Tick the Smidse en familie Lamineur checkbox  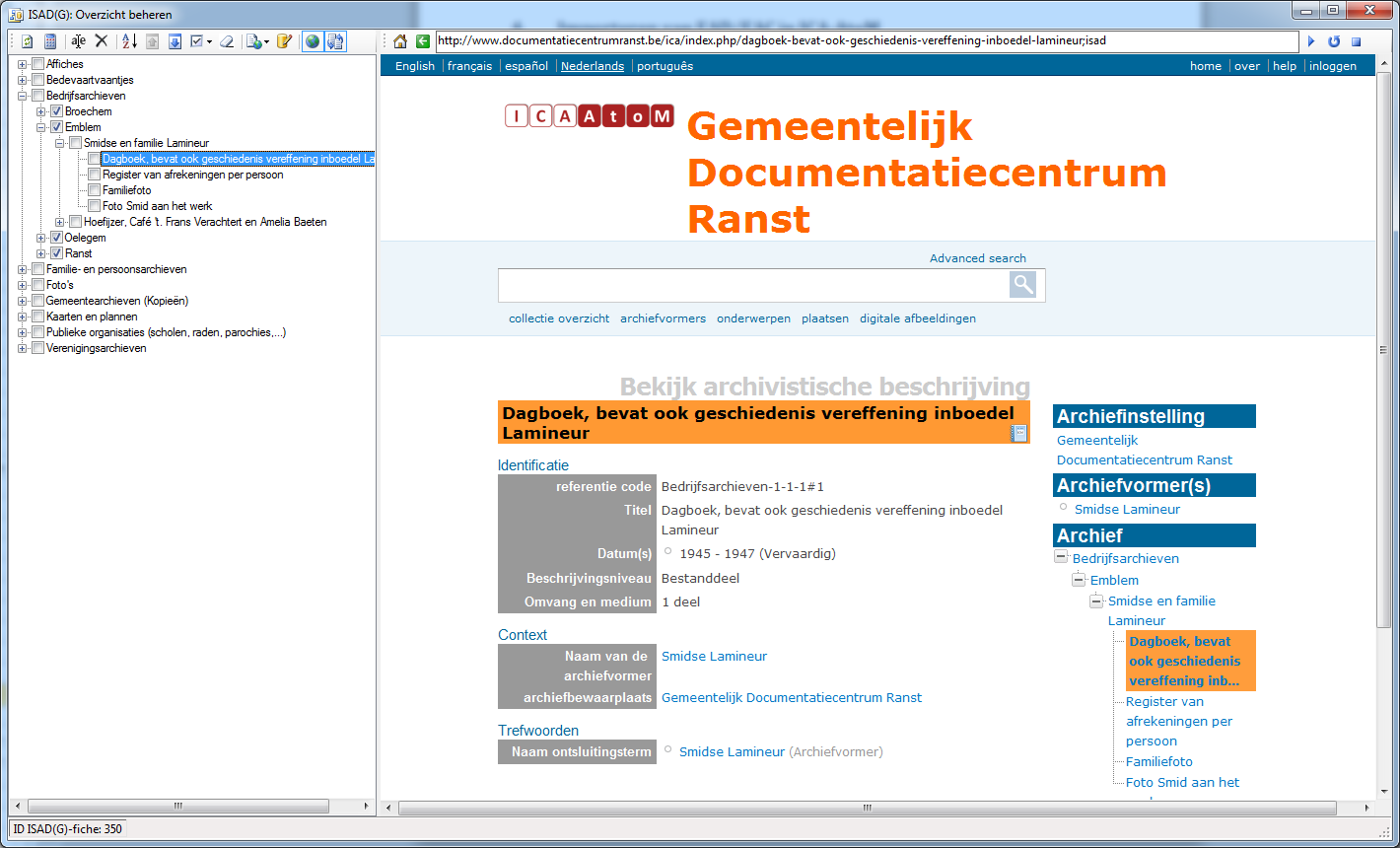tap(75, 143)
